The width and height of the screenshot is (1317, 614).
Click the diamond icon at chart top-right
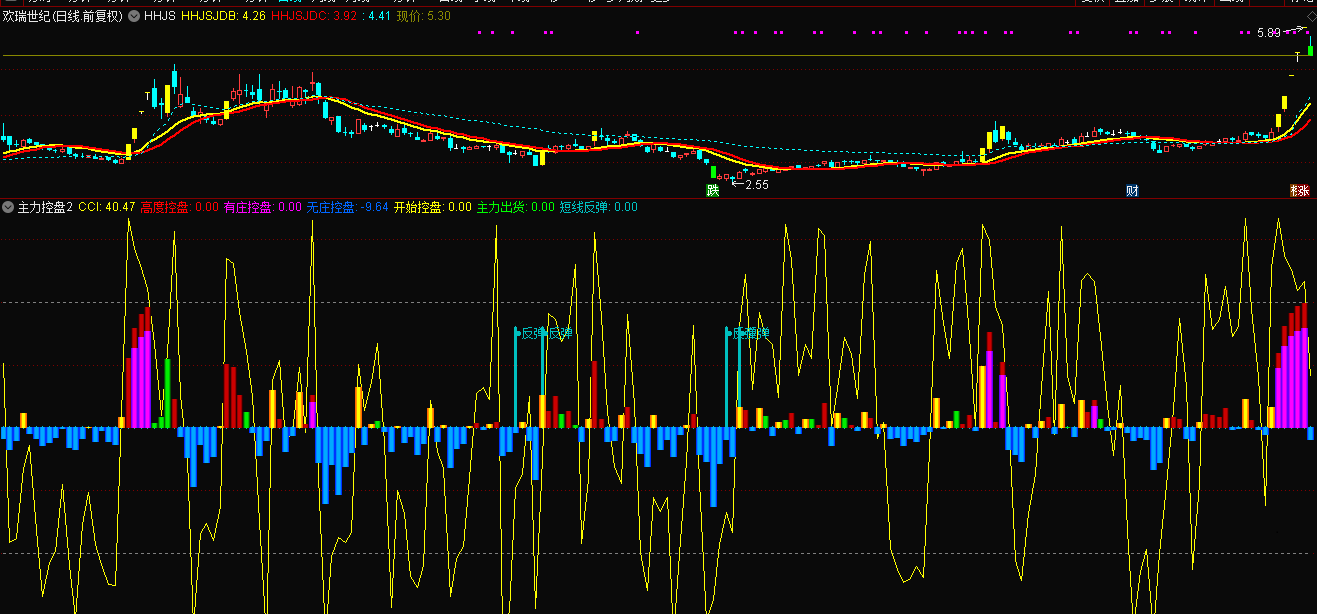coord(1311,17)
